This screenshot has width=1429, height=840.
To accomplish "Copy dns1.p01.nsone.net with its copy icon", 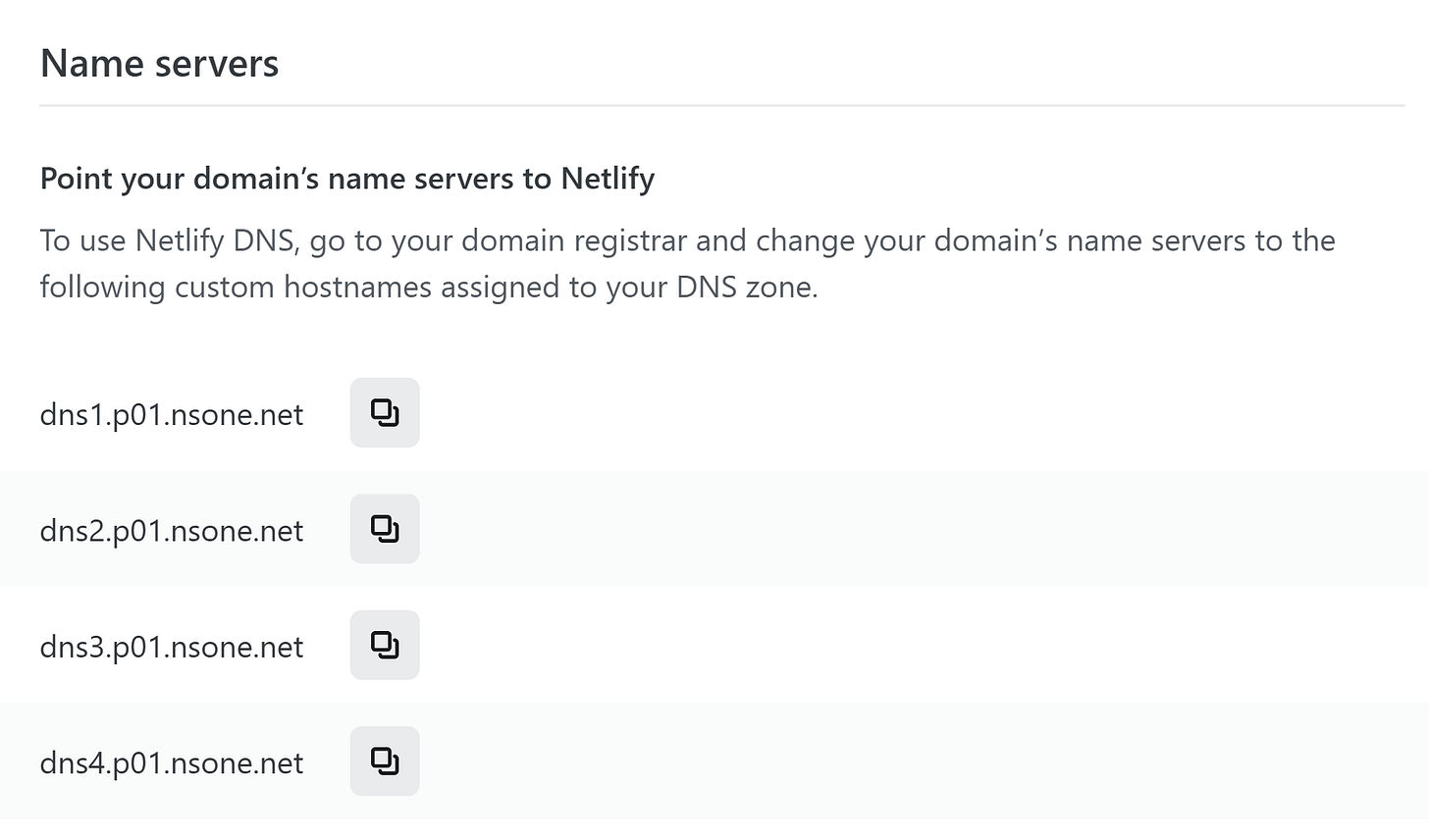I will pos(385,413).
